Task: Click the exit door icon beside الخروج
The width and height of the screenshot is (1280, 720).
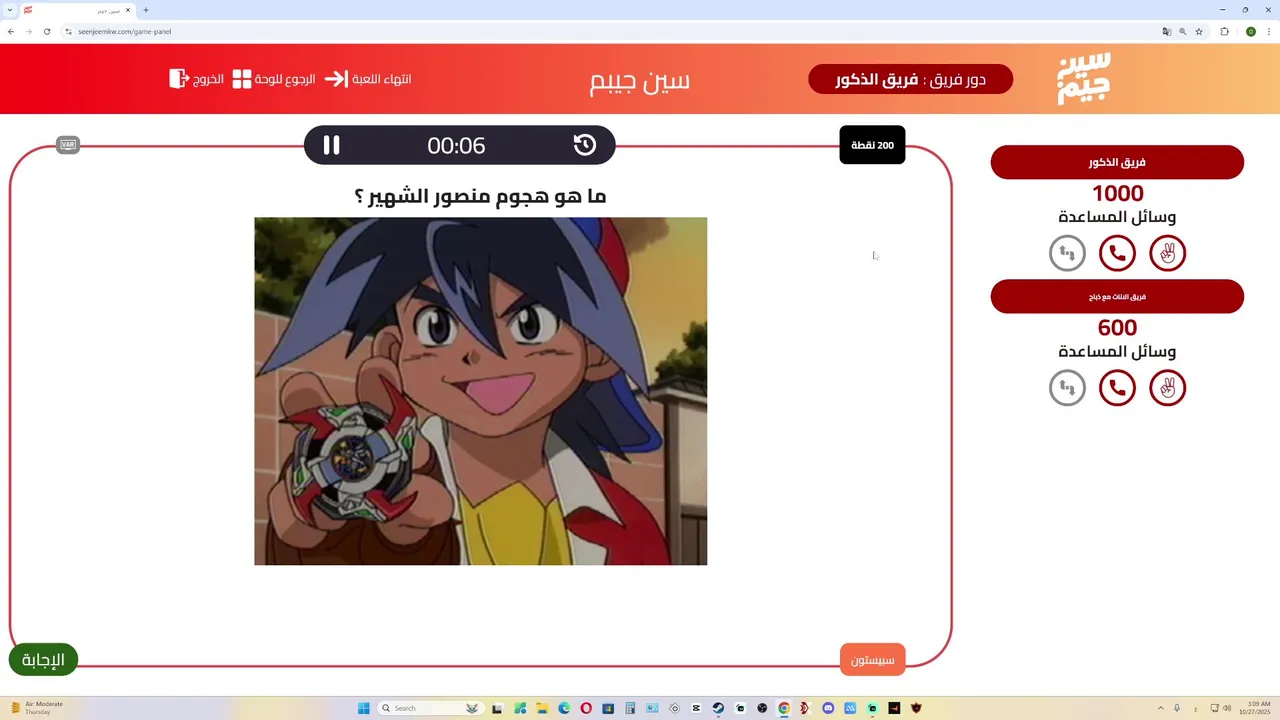Action: coord(179,78)
